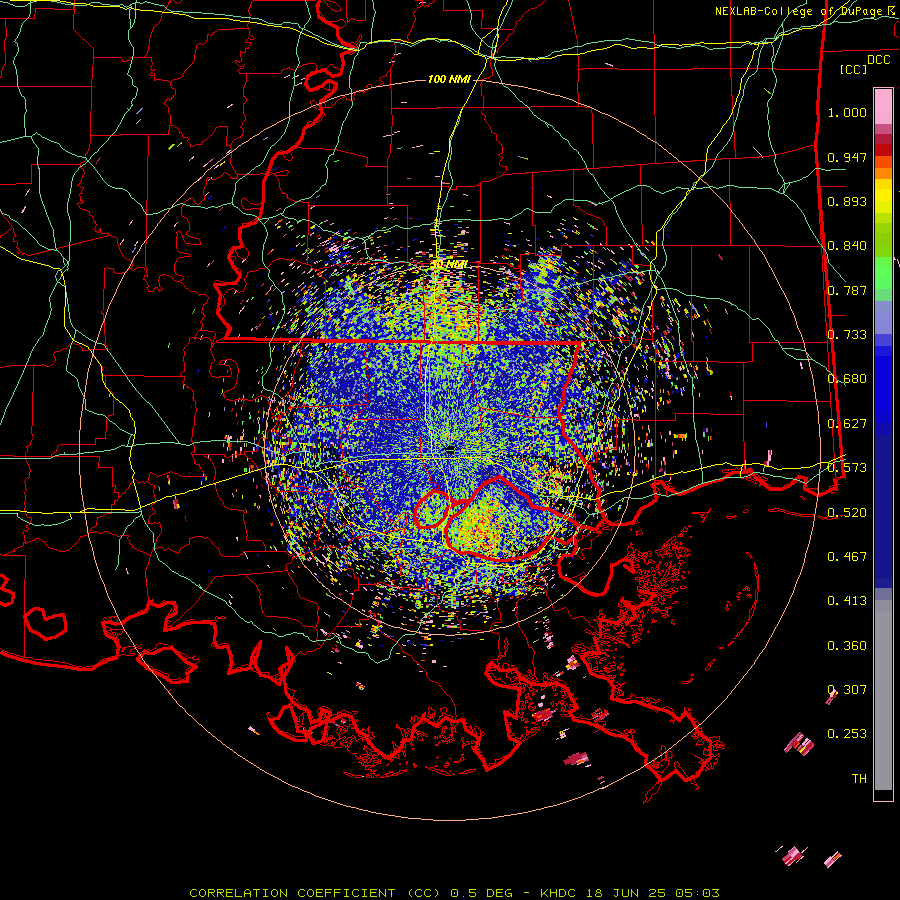
Task: Click the 0.947 legend value
Action: (x=847, y=157)
